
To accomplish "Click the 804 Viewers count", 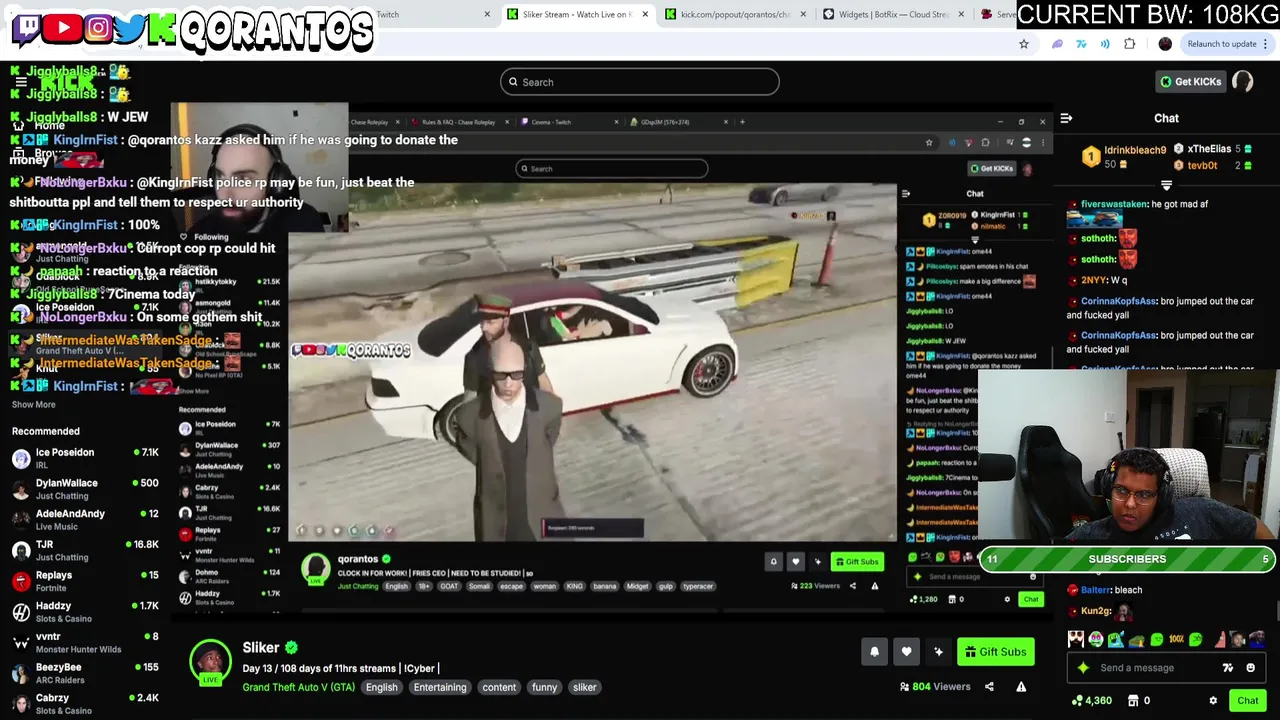I will tap(935, 687).
